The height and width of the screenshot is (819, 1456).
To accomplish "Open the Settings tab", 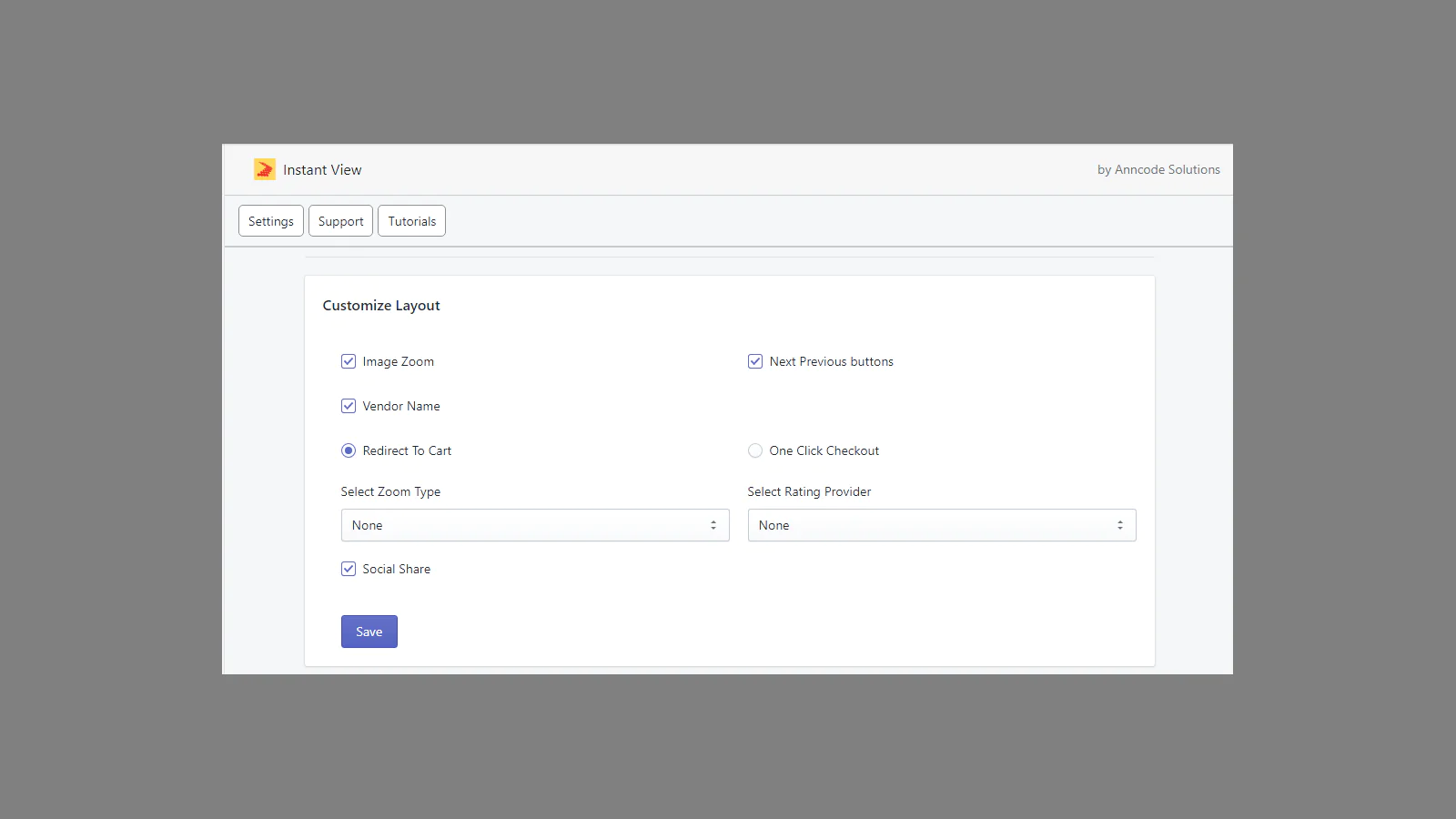I will [271, 221].
